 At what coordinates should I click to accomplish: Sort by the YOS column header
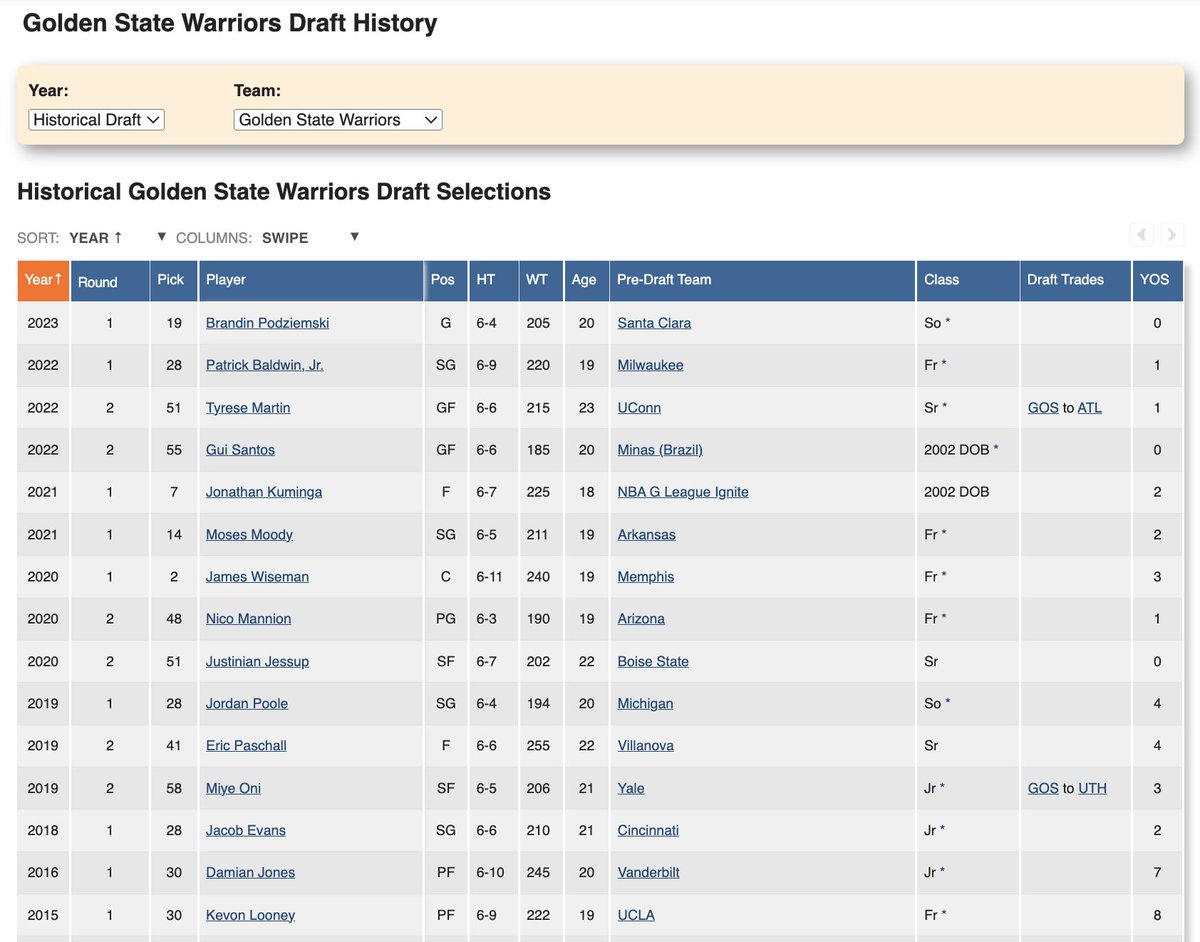(x=1158, y=280)
